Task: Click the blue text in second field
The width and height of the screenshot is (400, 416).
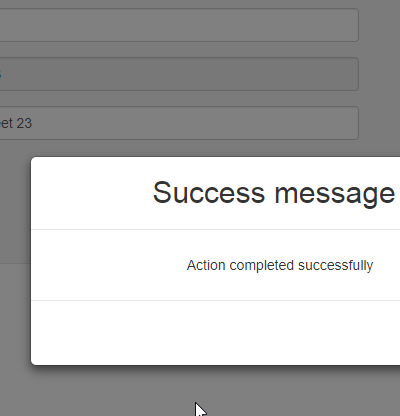Action: tap(0, 74)
